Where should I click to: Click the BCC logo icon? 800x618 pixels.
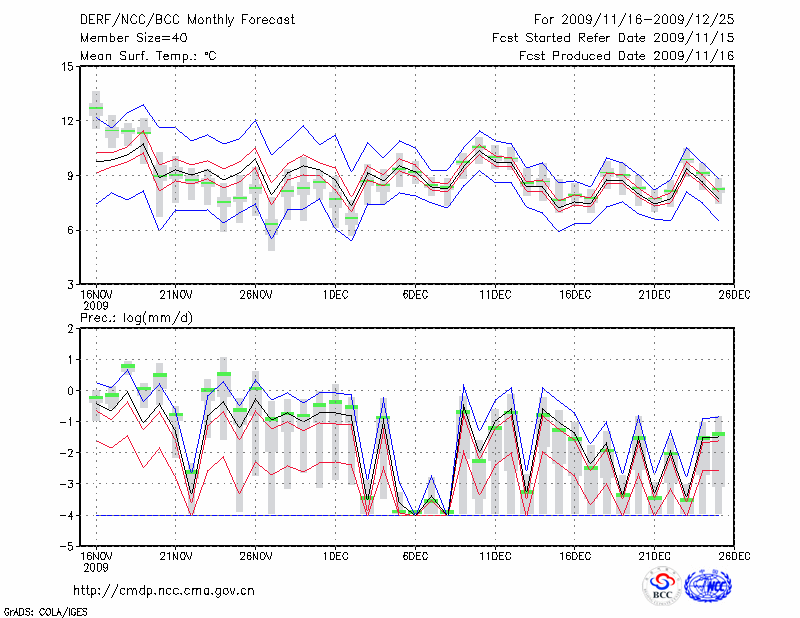pyautogui.click(x=661, y=585)
